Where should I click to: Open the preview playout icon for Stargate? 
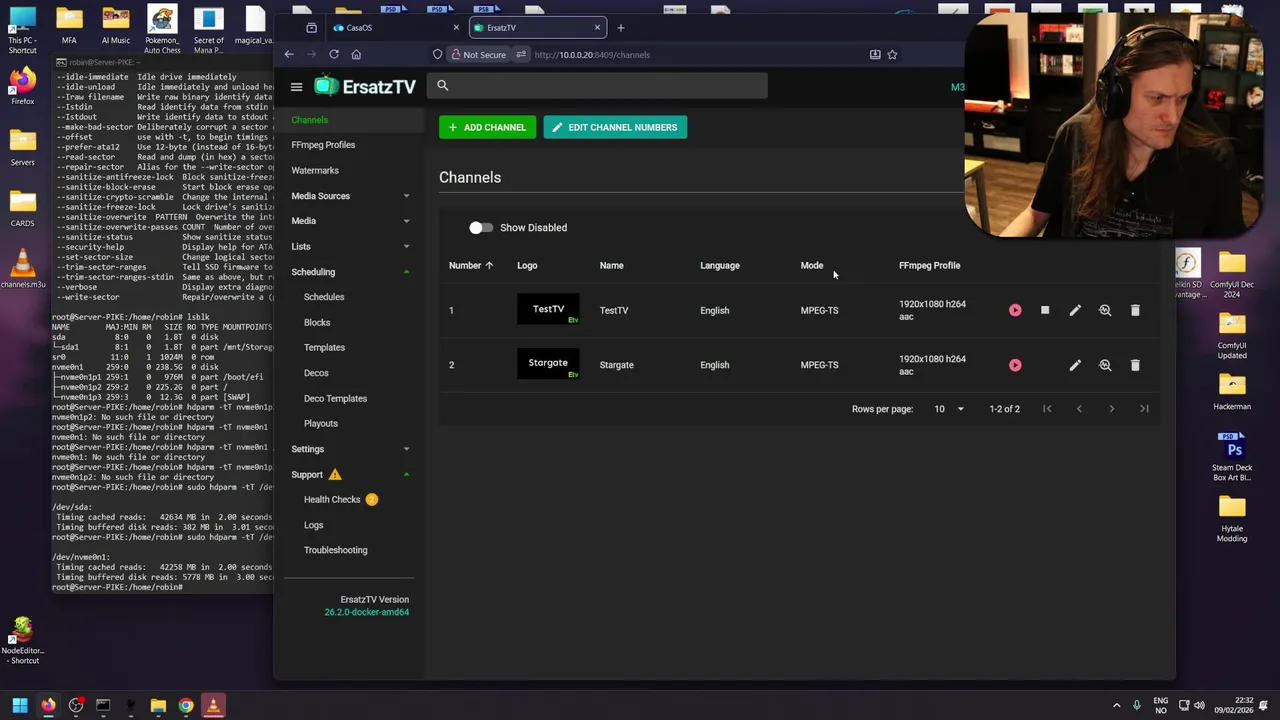pos(1105,365)
